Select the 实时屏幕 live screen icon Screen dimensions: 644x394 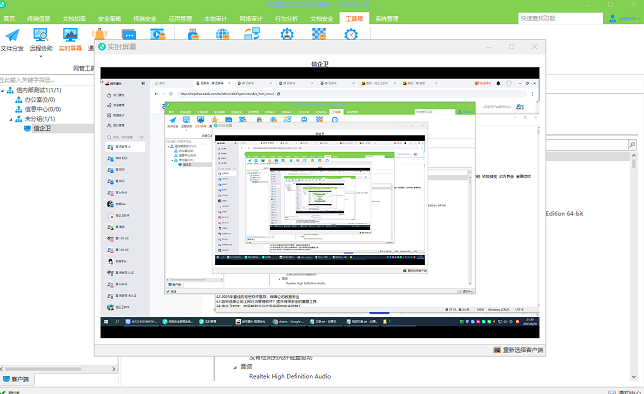[70, 40]
